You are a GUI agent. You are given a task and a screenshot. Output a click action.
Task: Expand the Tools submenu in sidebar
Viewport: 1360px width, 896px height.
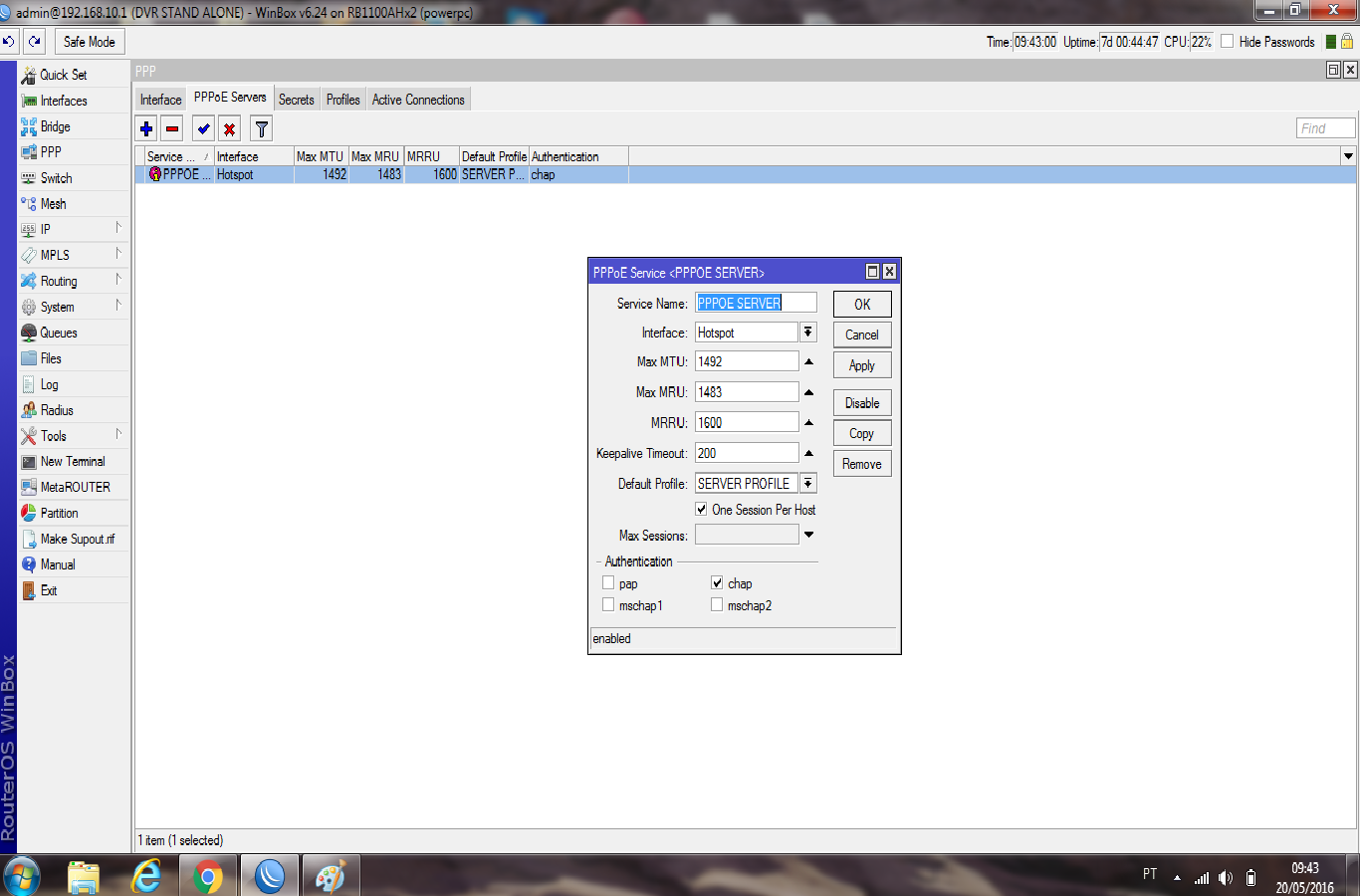click(118, 434)
